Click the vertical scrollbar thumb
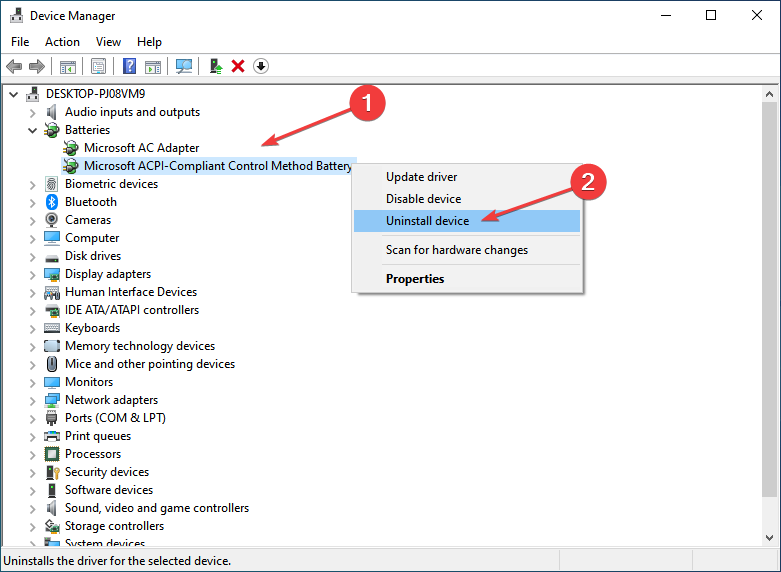Viewport: 781px width, 572px height. [769, 299]
